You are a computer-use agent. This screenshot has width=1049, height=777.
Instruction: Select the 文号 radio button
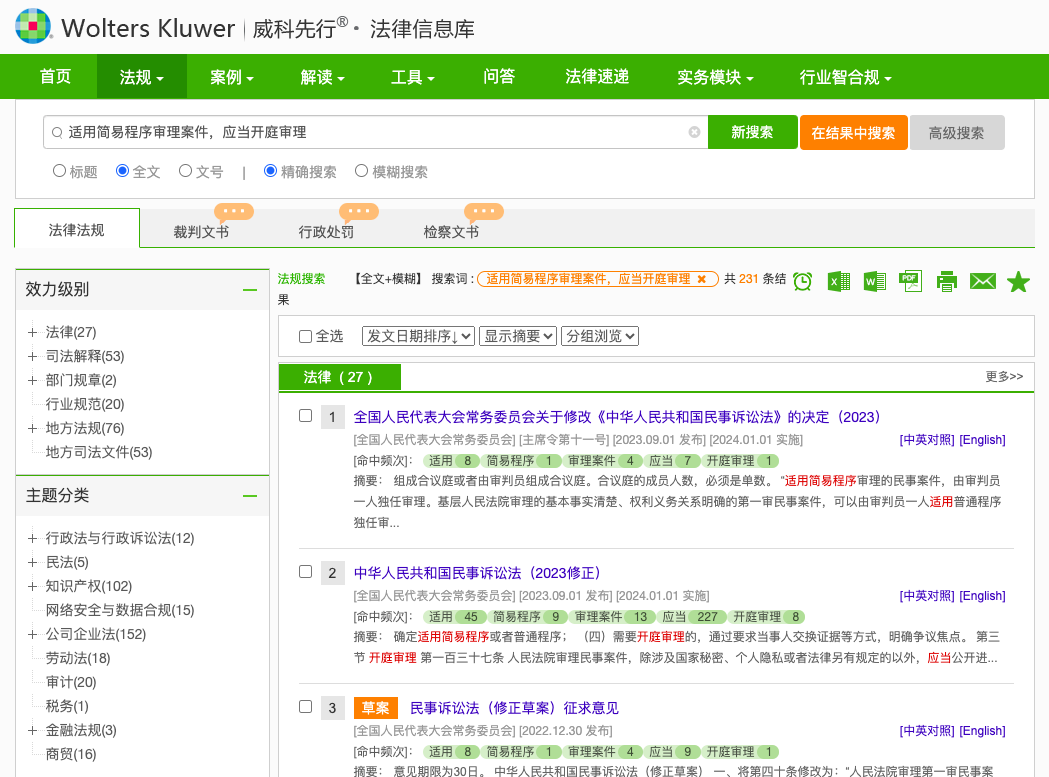[185, 171]
